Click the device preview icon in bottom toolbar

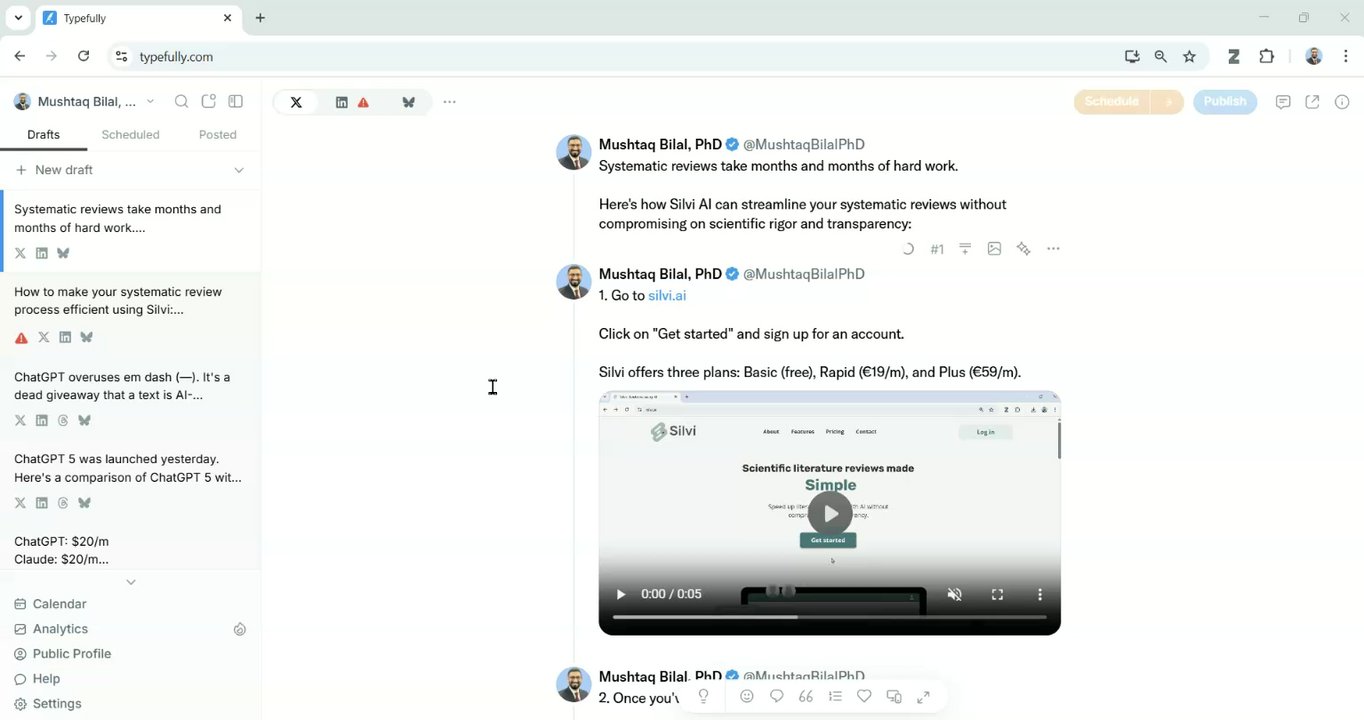click(894, 696)
